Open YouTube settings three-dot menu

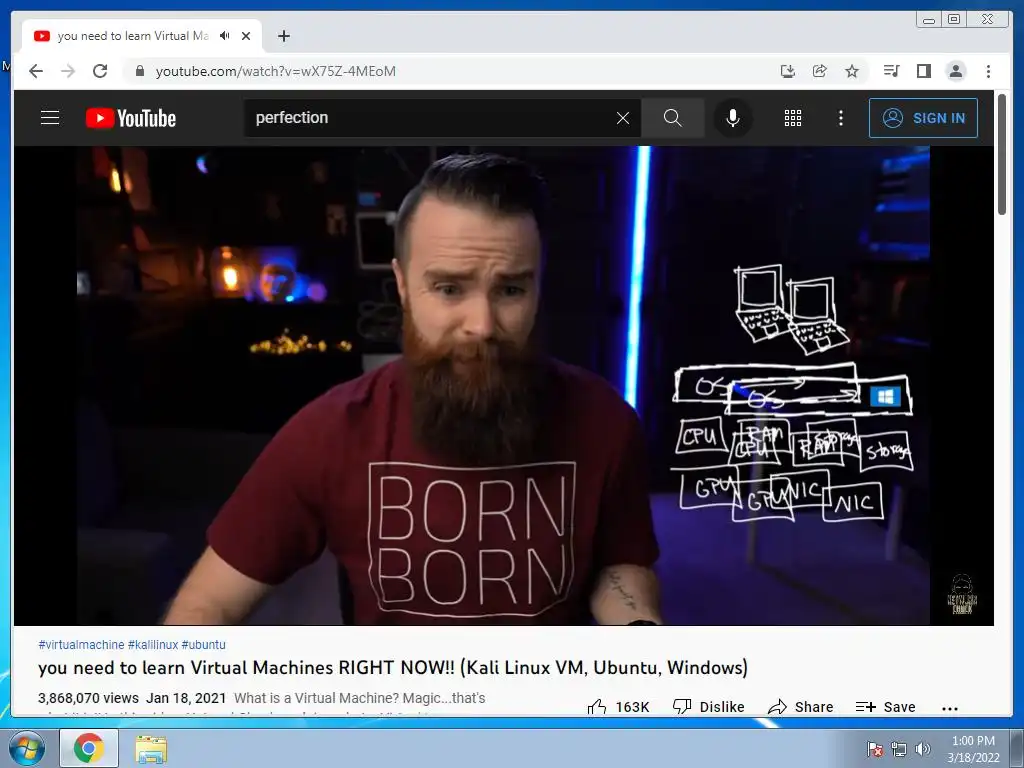click(841, 118)
